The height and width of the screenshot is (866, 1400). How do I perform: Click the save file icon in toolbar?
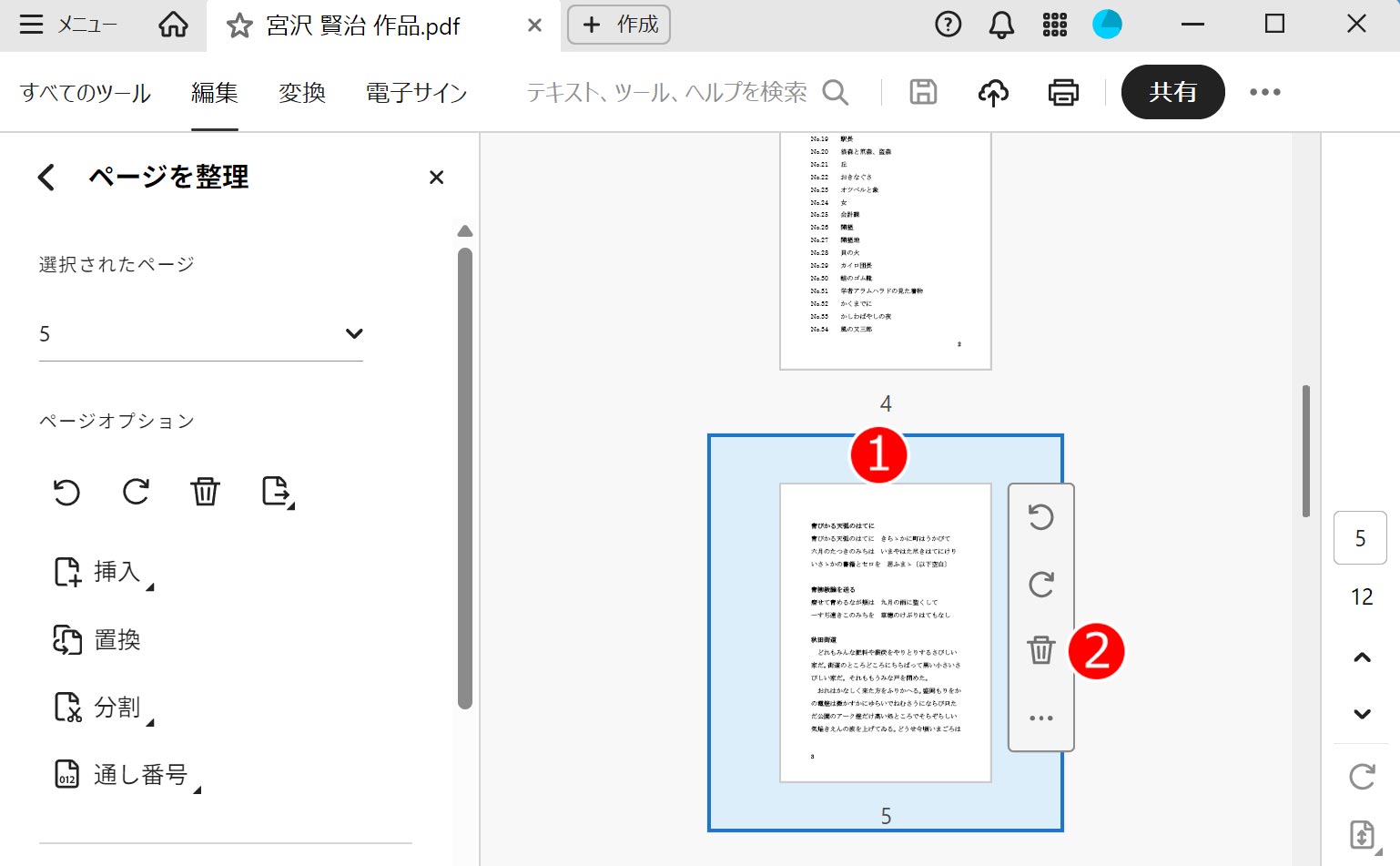click(923, 92)
